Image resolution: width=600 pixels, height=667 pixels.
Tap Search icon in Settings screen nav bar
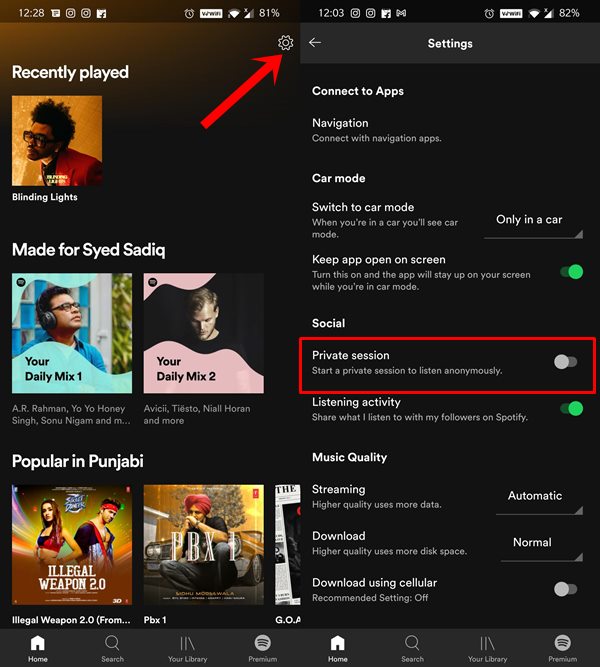click(x=412, y=643)
